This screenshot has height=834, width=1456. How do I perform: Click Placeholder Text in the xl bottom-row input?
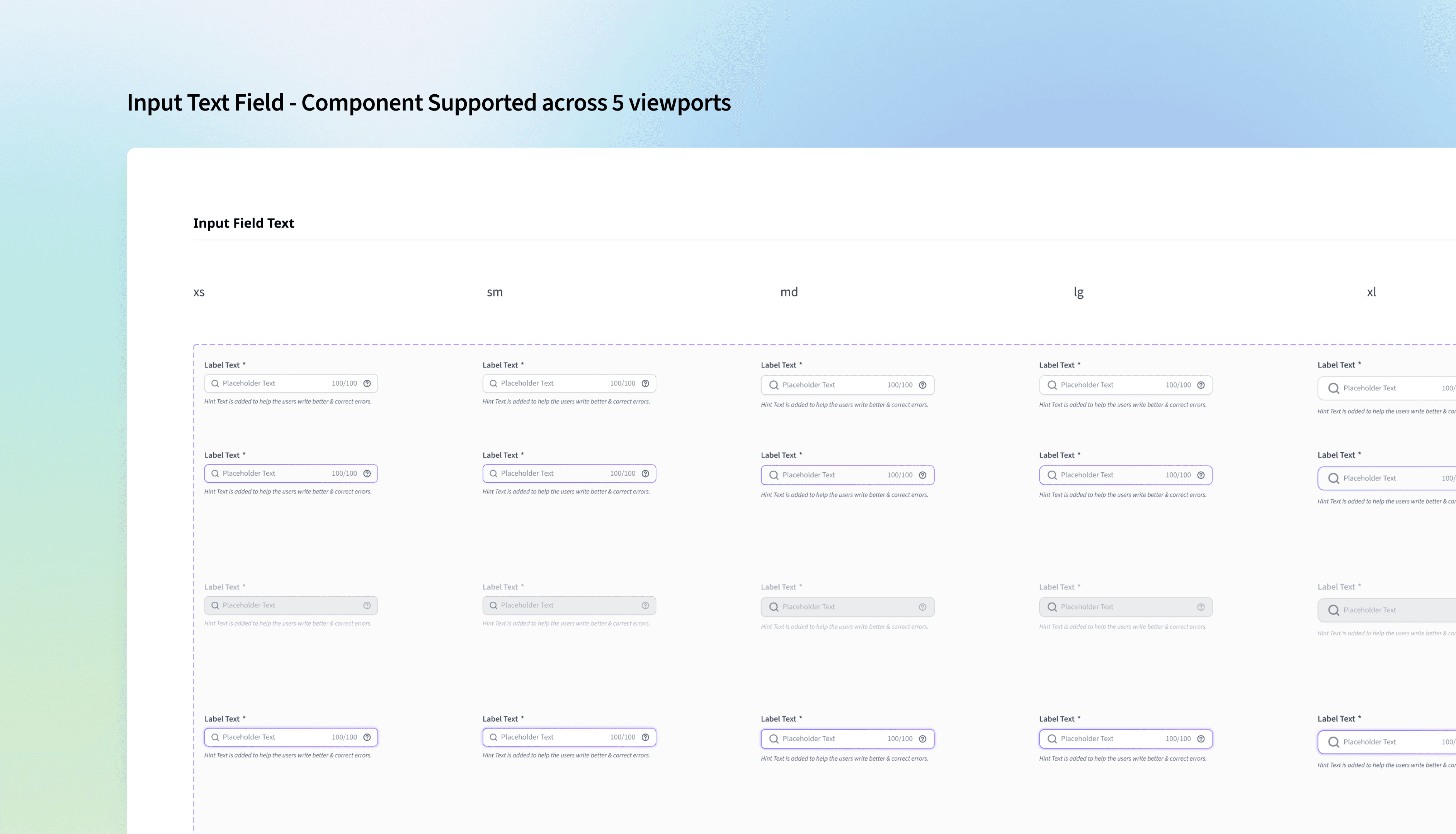pyautogui.click(x=1369, y=742)
